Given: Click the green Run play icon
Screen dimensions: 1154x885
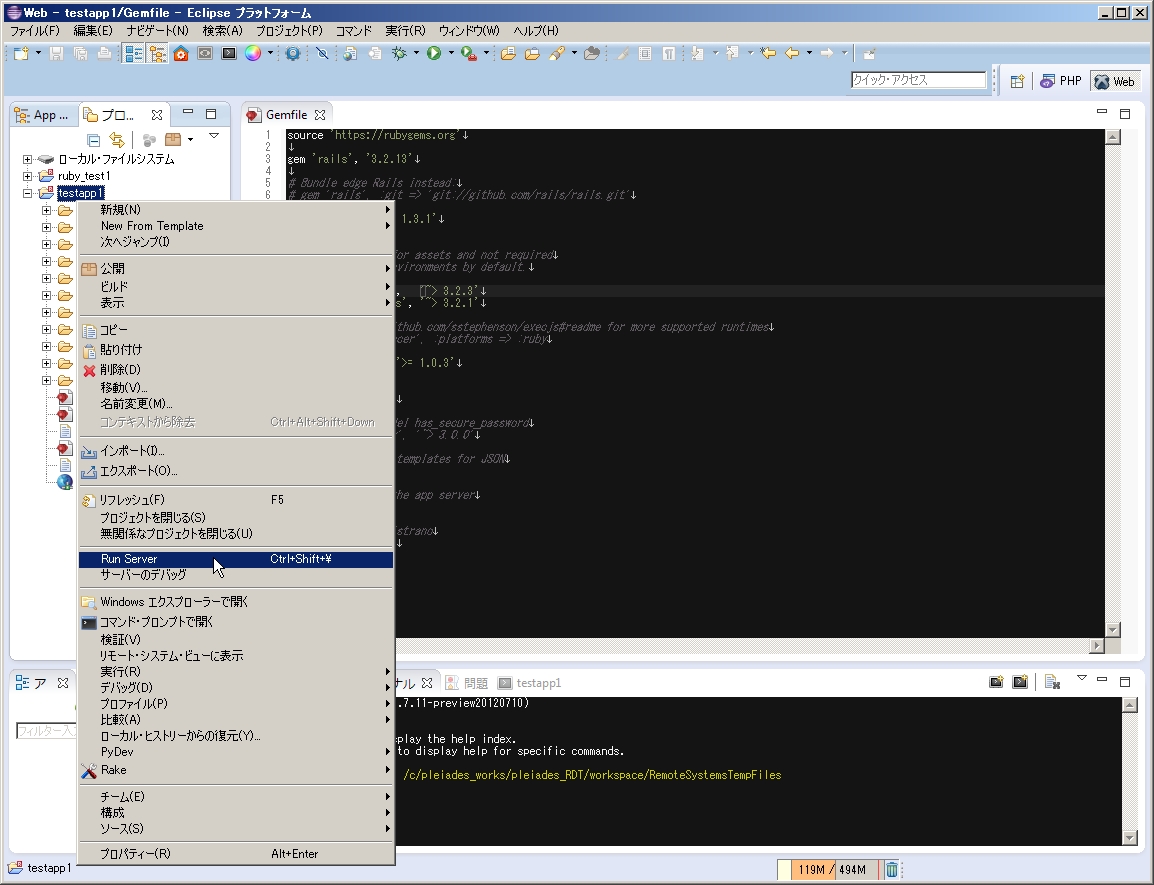Looking at the screenshot, I should (x=433, y=53).
